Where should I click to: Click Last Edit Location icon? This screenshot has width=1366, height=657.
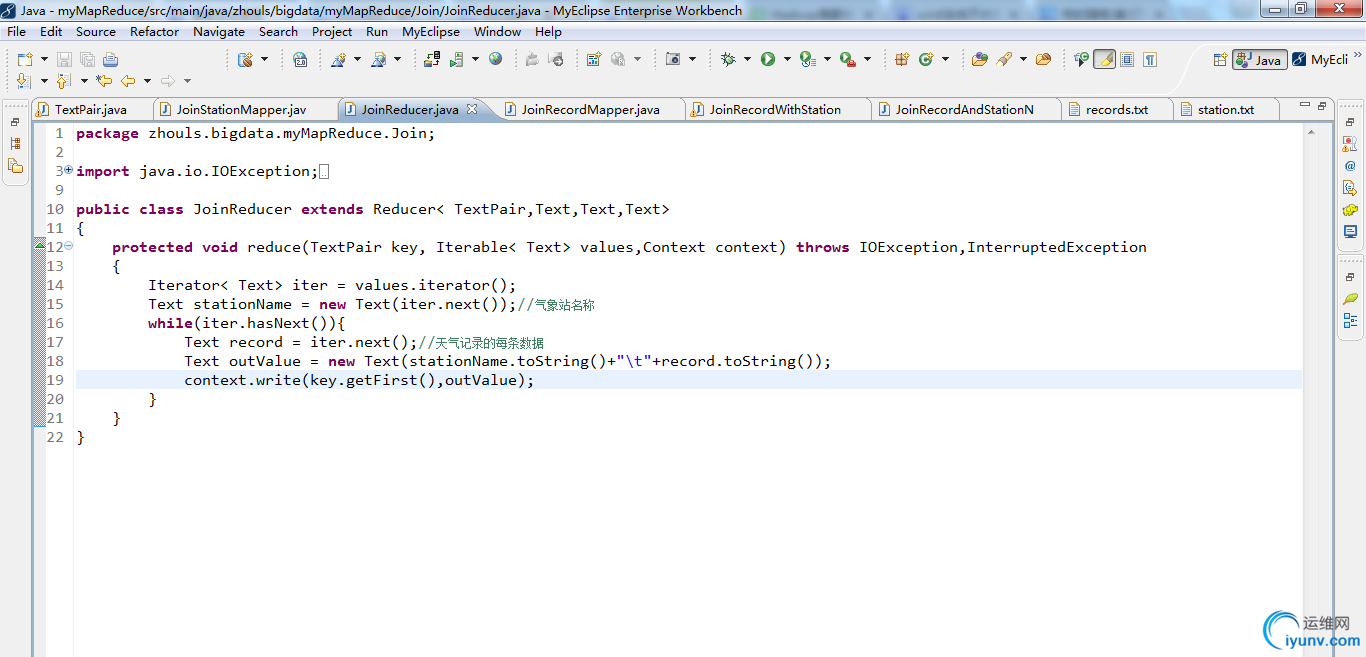point(103,80)
